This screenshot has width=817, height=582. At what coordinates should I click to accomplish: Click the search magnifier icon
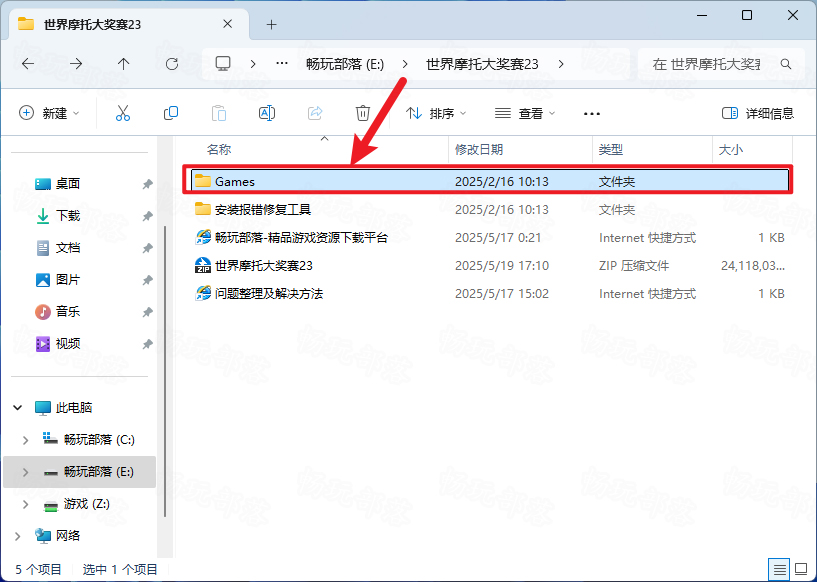pyautogui.click(x=786, y=64)
